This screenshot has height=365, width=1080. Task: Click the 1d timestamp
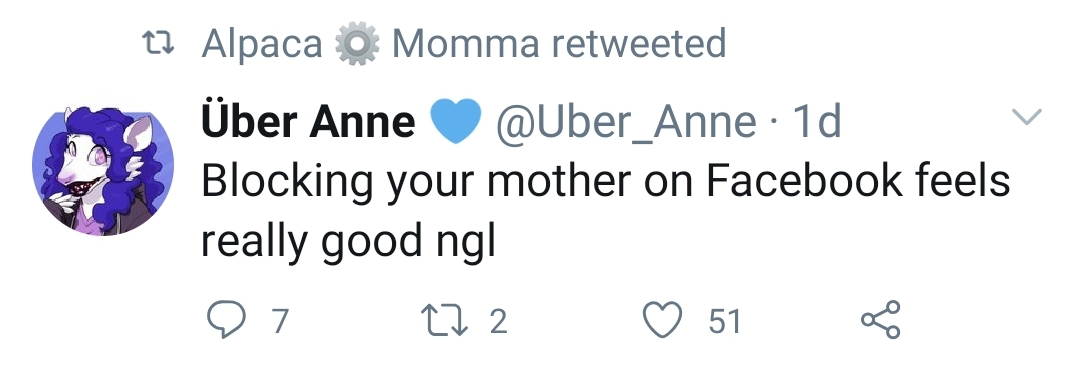tap(817, 122)
